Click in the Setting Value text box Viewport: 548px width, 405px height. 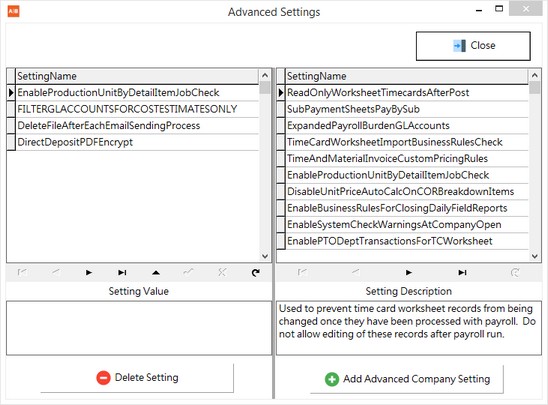139,328
